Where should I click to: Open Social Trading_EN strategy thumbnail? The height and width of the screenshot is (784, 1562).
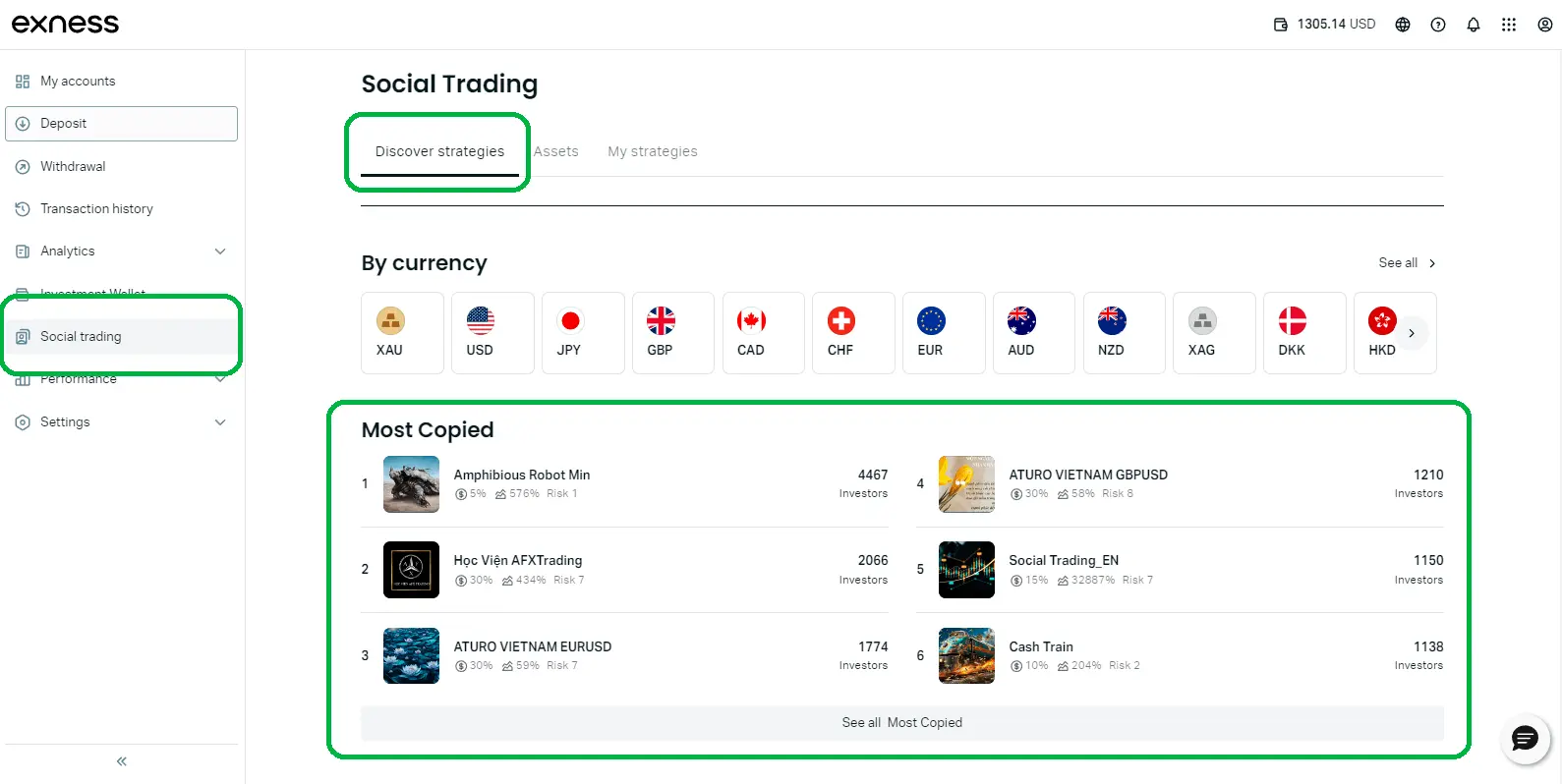[x=966, y=570]
